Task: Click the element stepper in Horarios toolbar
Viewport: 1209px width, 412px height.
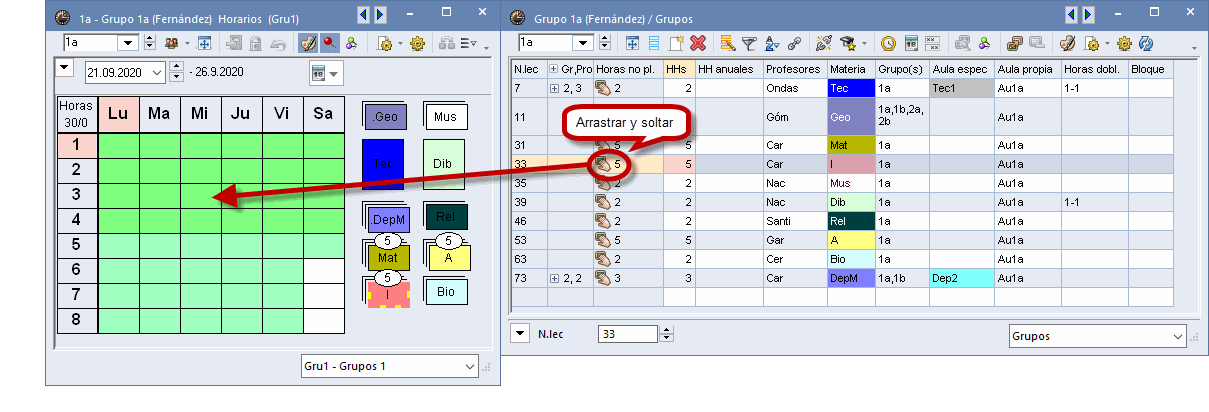Action: click(x=149, y=43)
